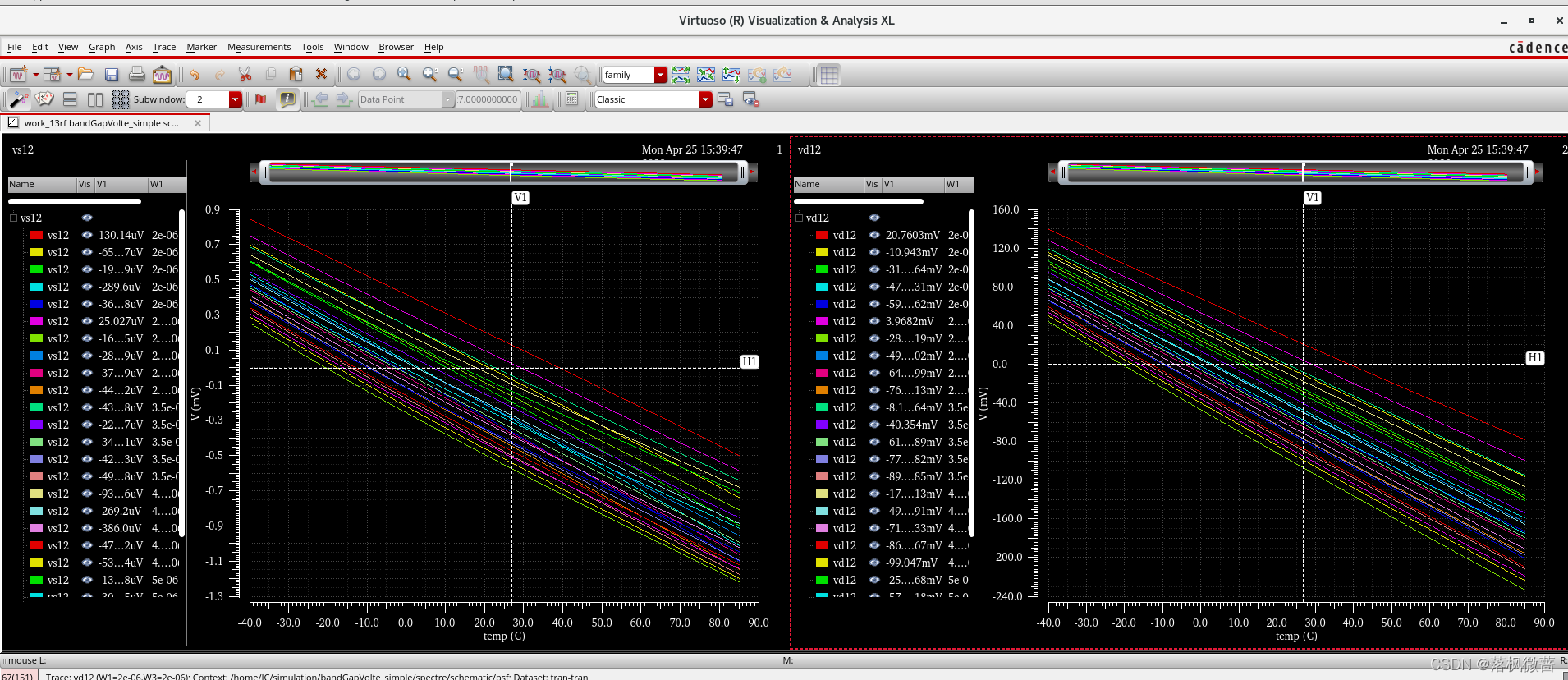This screenshot has height=680, width=1568.
Task: Print the graph with printer icon
Action: pyautogui.click(x=137, y=75)
